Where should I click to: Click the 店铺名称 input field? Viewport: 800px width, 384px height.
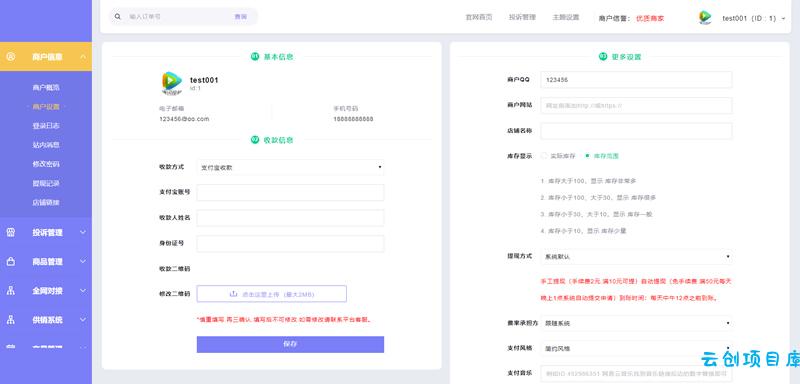[x=636, y=131]
